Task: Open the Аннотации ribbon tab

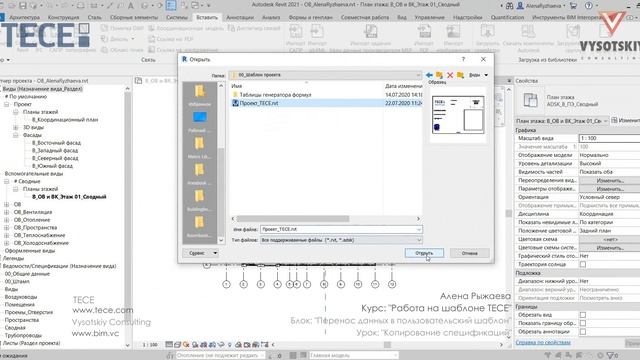Action: pyautogui.click(x=240, y=18)
